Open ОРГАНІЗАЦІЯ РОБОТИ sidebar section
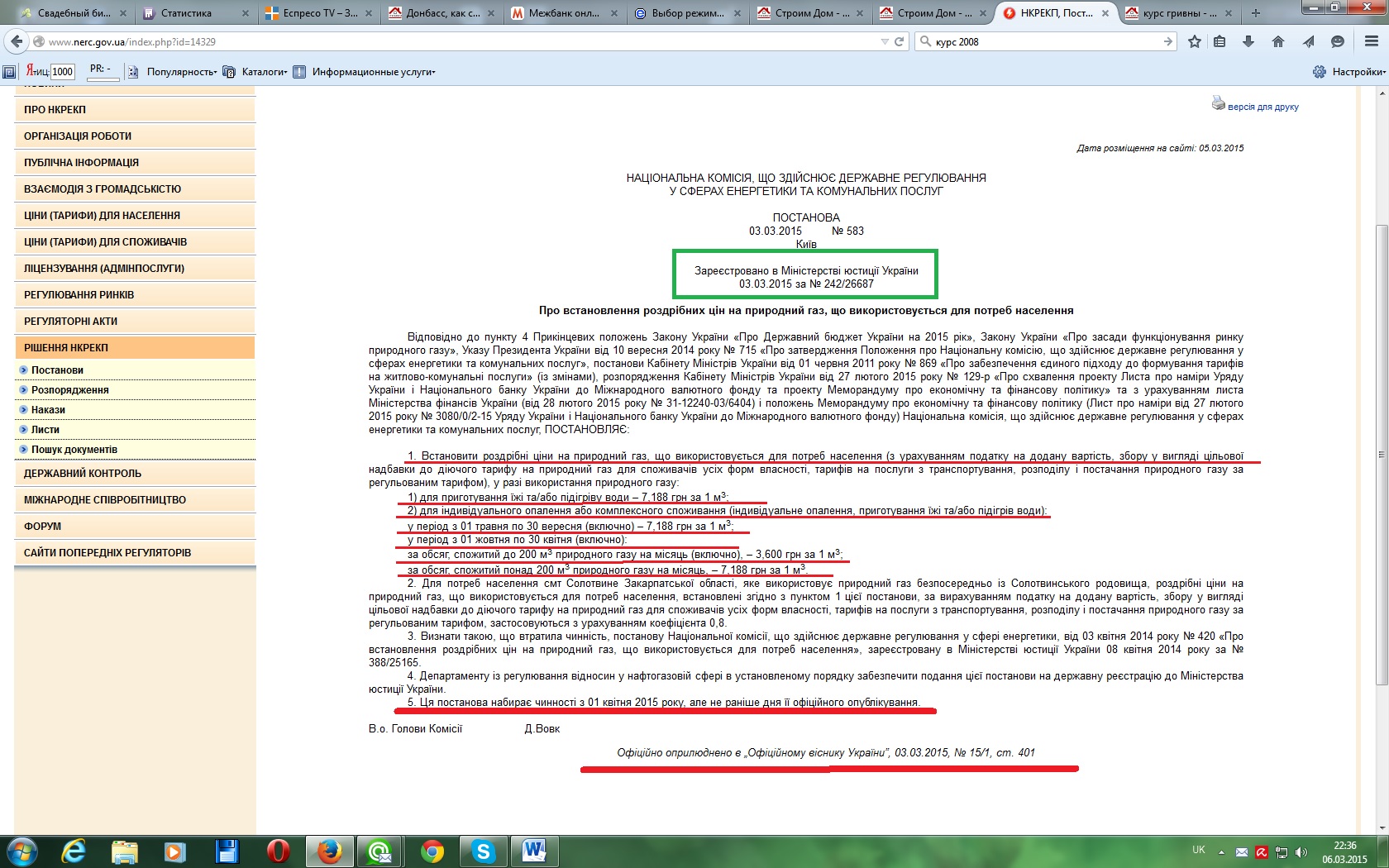This screenshot has height=868, width=1389. coord(135,136)
